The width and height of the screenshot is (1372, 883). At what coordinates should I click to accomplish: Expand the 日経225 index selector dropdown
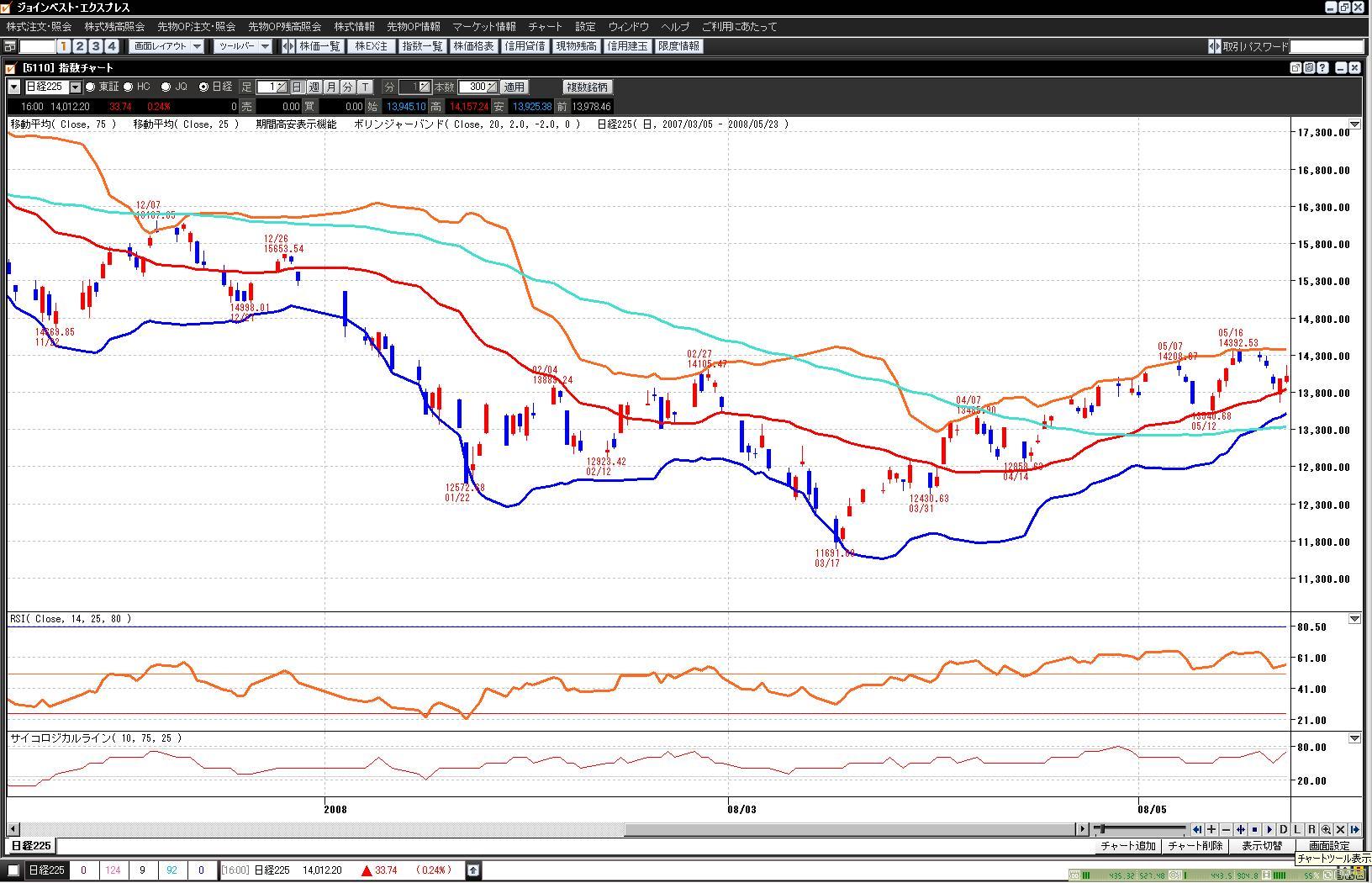pyautogui.click(x=76, y=87)
